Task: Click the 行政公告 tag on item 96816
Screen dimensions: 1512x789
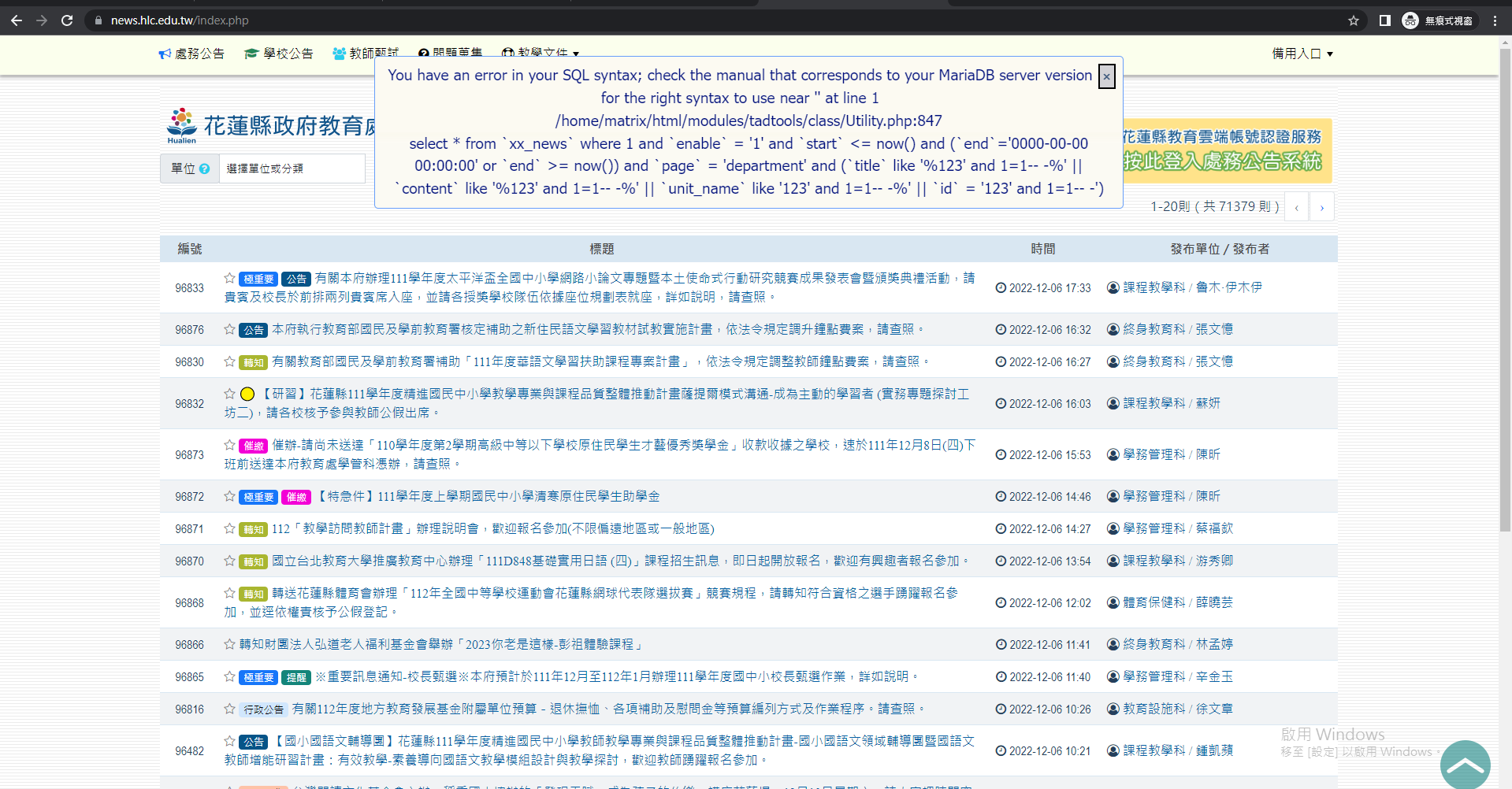Action: click(x=264, y=709)
